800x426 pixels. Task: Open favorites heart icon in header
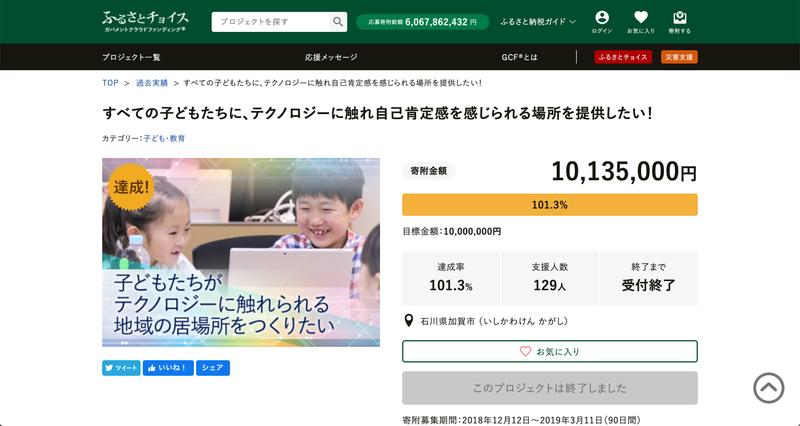(x=641, y=22)
